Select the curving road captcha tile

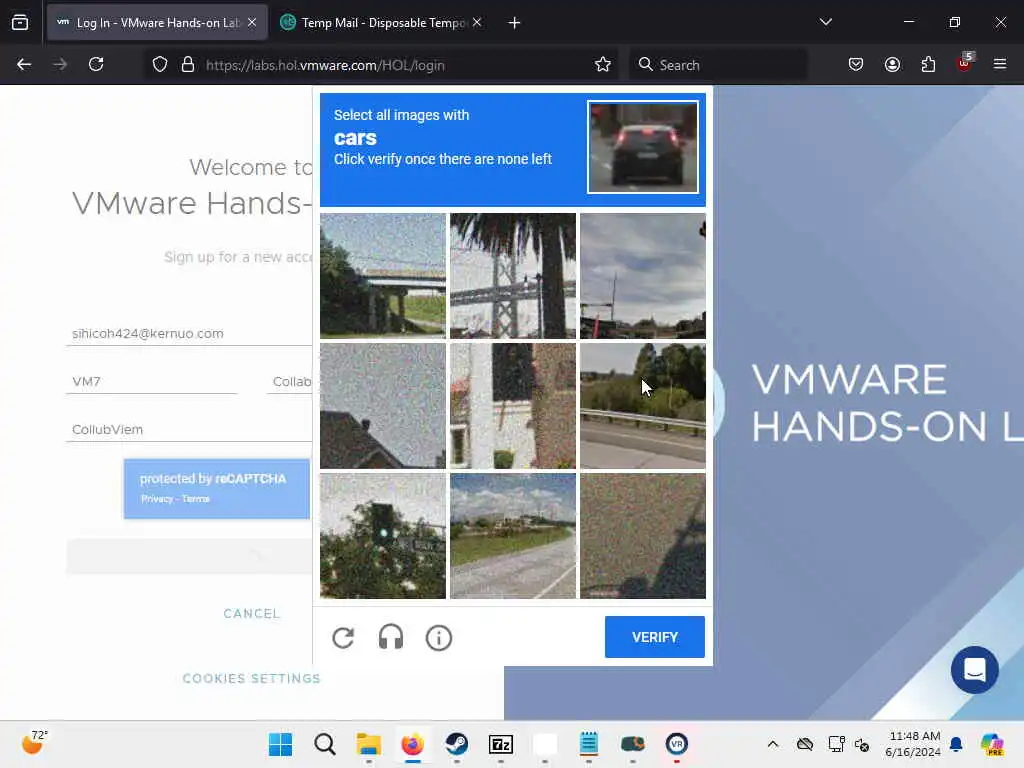(513, 536)
